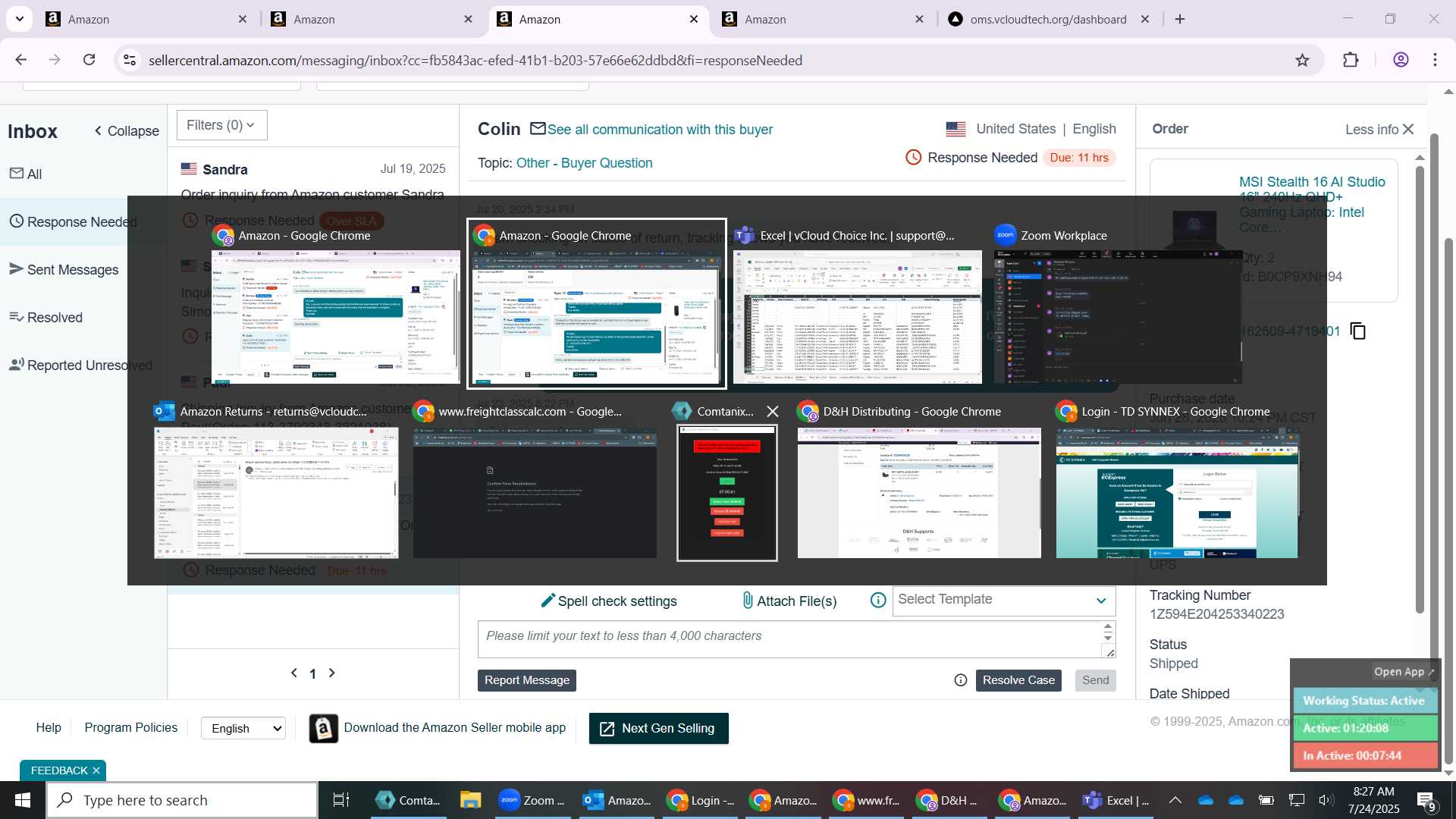Open the Sent Messages folder

64,269
